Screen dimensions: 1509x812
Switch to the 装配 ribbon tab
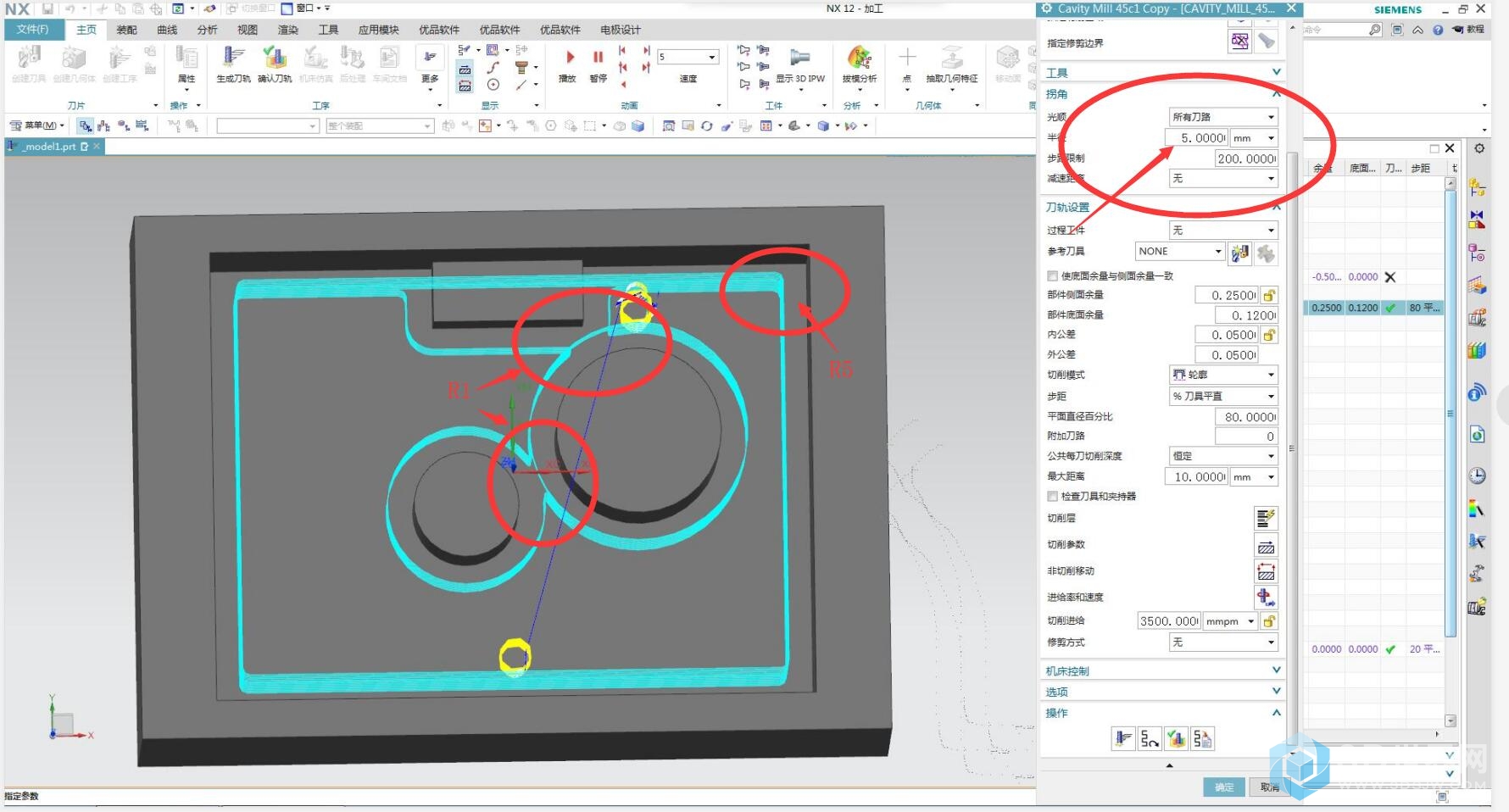click(126, 30)
